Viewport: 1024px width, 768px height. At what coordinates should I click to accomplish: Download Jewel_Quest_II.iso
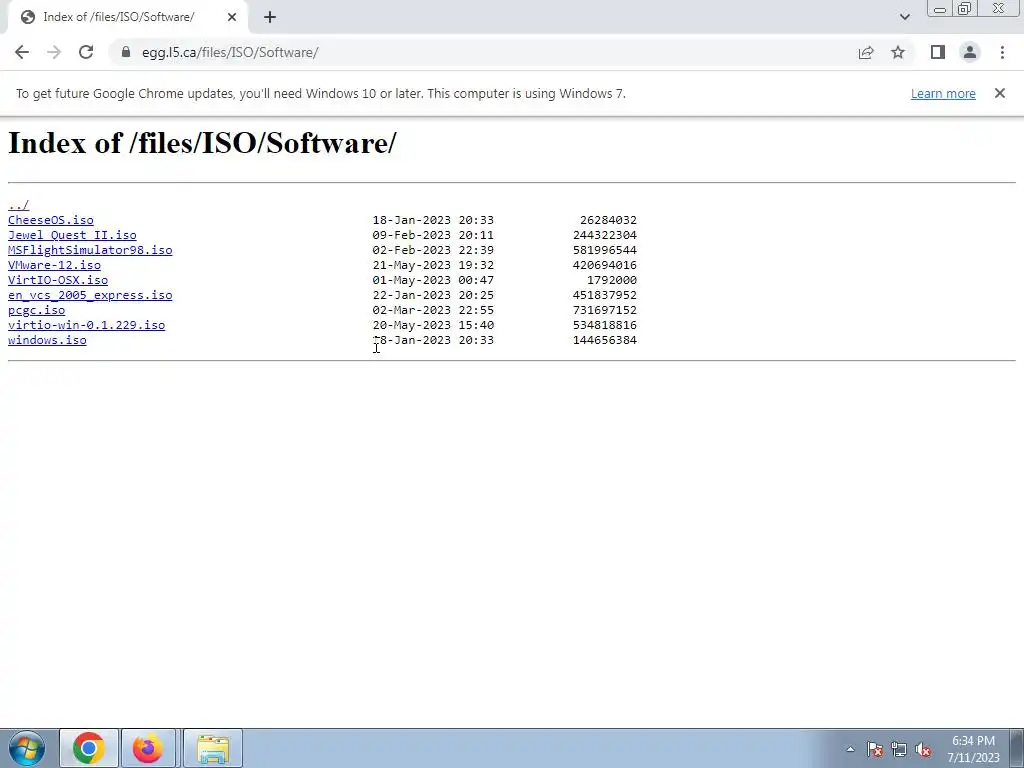(x=72, y=235)
